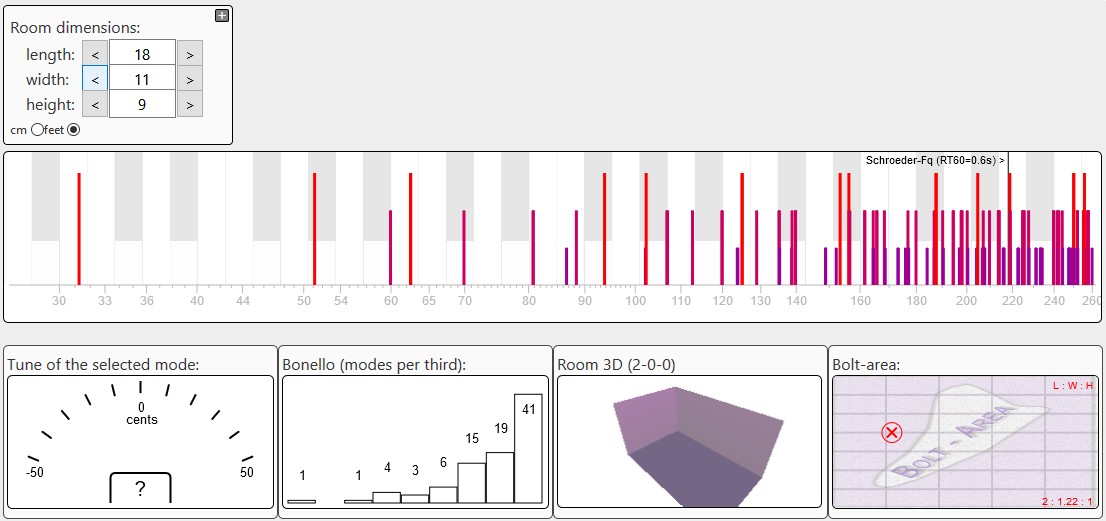1106x521 pixels.
Task: Select the cm unit radio button
Action: [x=38, y=130]
